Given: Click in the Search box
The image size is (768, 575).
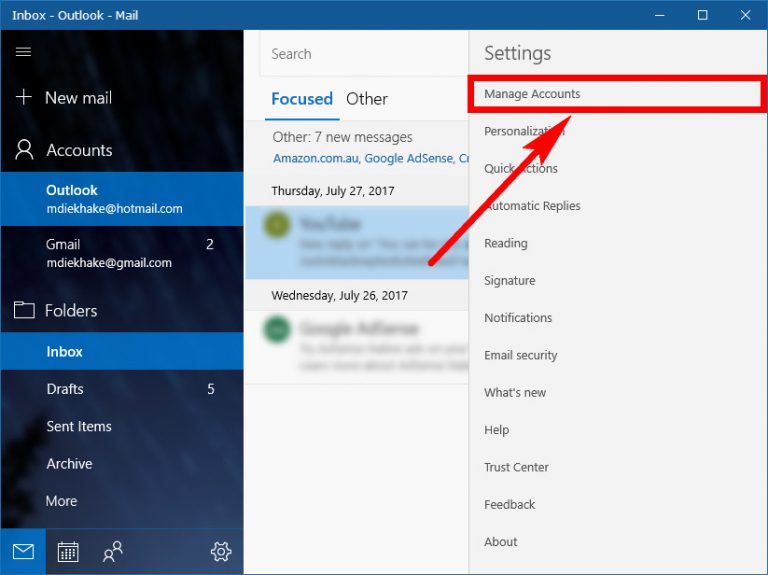Looking at the screenshot, I should [364, 54].
